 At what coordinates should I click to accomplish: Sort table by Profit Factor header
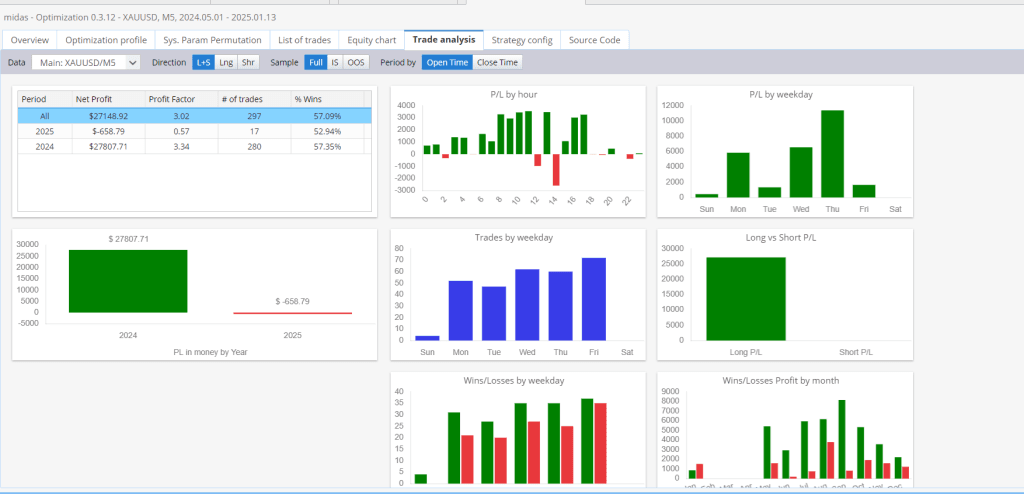181,99
